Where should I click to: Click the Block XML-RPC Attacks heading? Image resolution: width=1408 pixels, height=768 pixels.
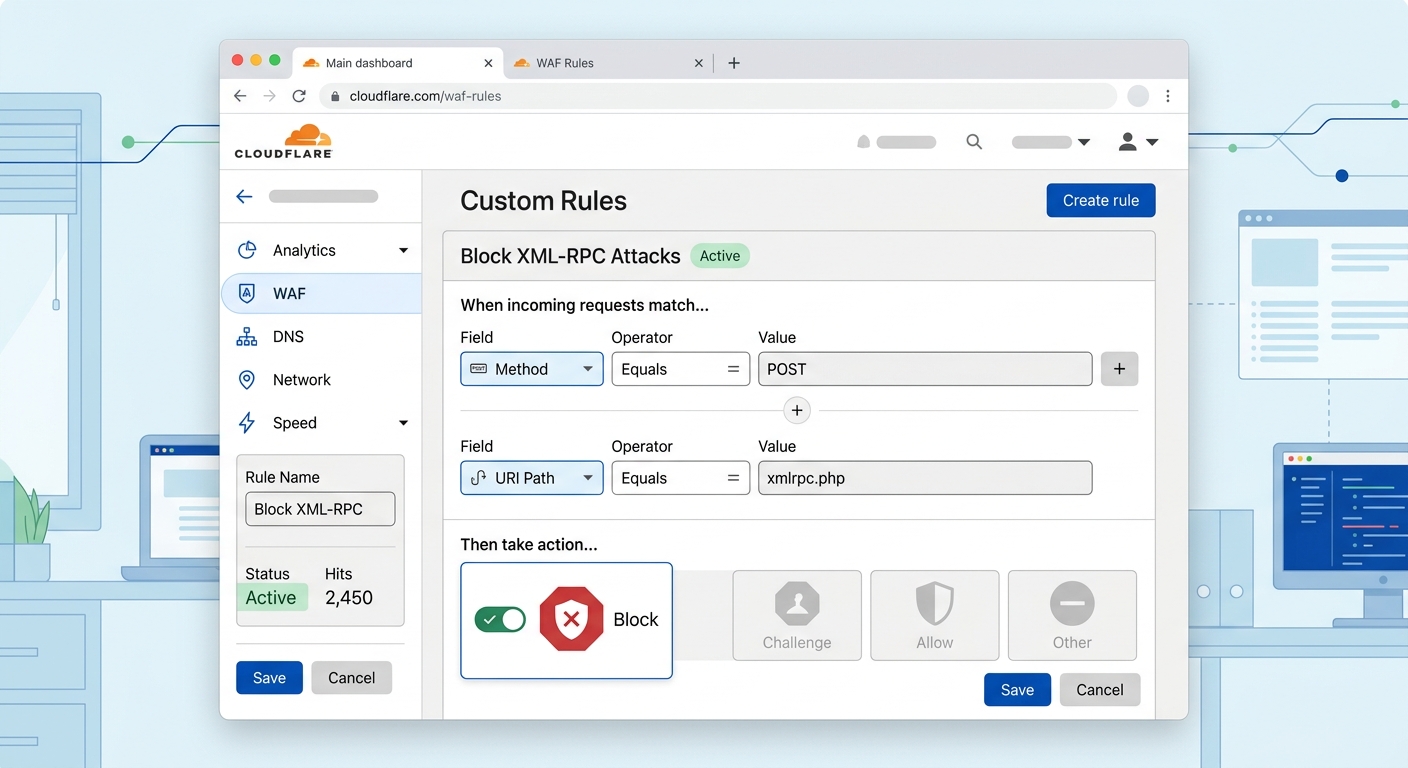click(x=570, y=256)
